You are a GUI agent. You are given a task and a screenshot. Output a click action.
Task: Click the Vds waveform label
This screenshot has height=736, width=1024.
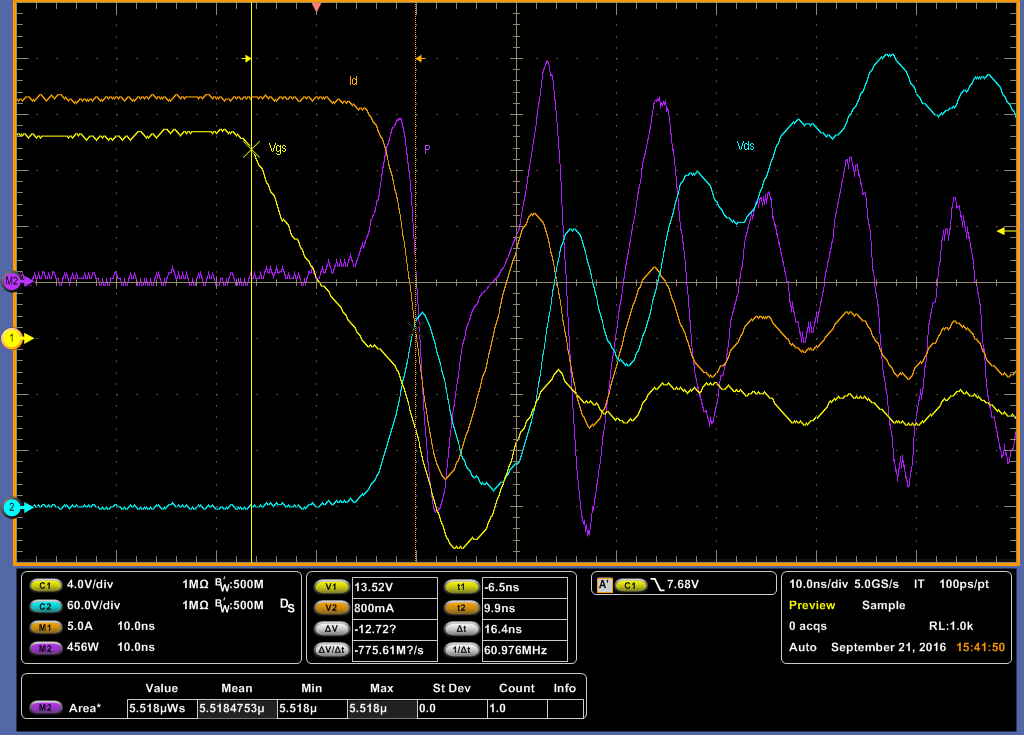point(745,146)
